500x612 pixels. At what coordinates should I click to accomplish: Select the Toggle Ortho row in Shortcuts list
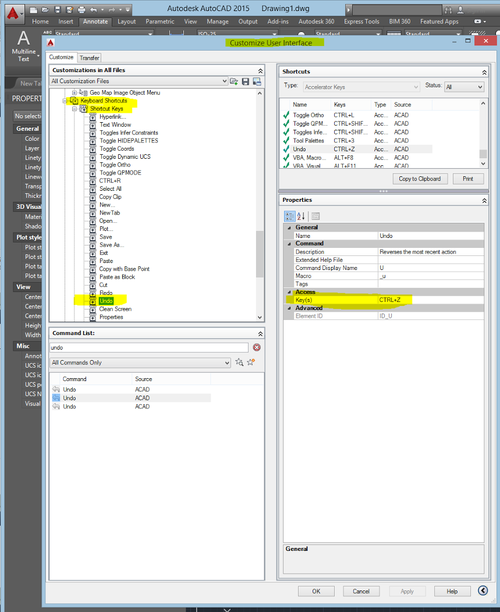(356, 115)
